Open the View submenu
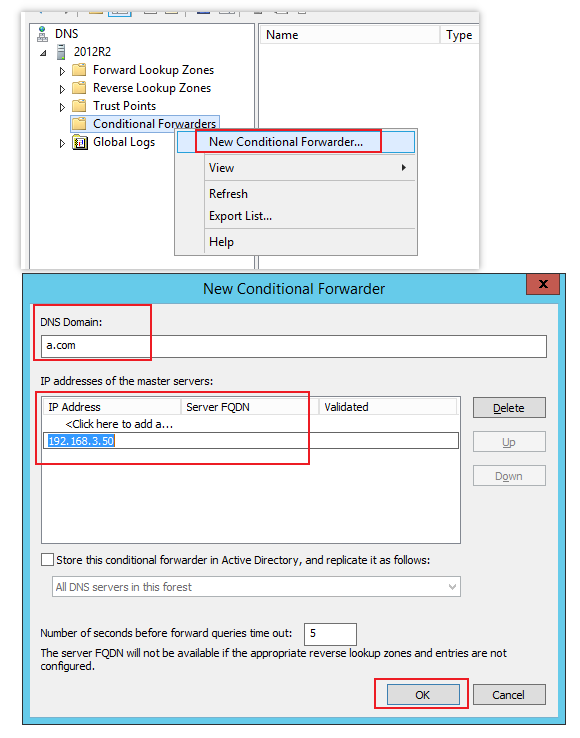The width and height of the screenshot is (580, 738). tap(296, 168)
